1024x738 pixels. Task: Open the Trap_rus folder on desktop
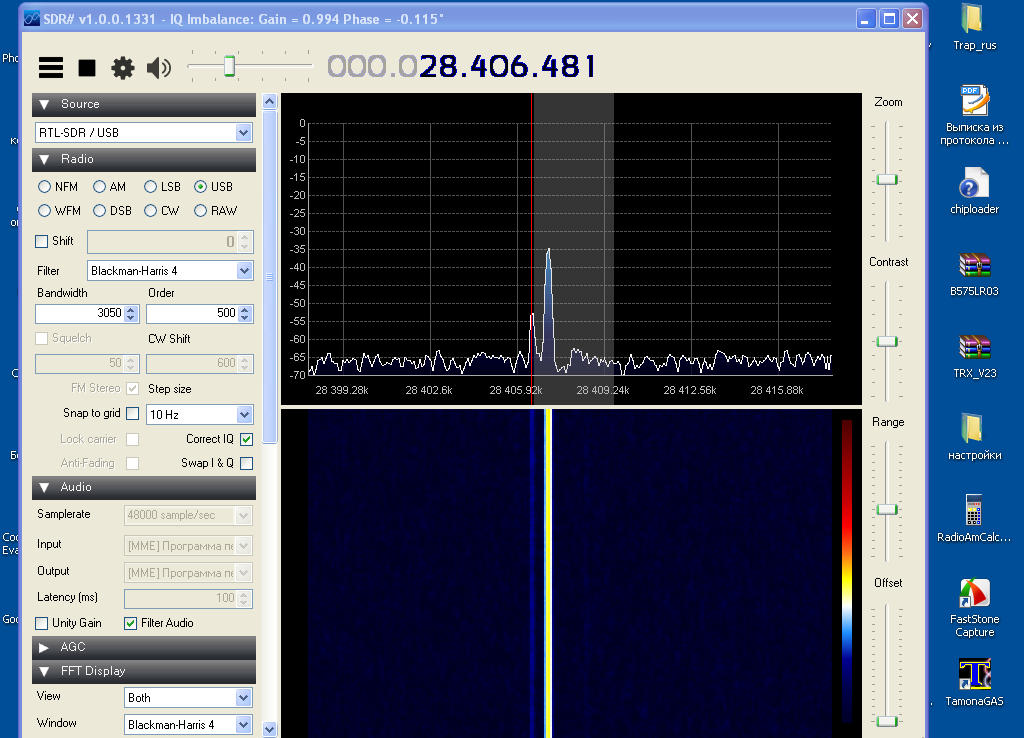(971, 19)
